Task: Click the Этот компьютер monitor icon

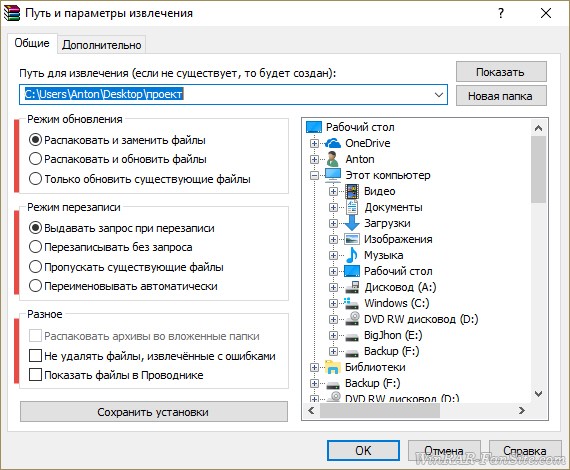Action: click(333, 175)
